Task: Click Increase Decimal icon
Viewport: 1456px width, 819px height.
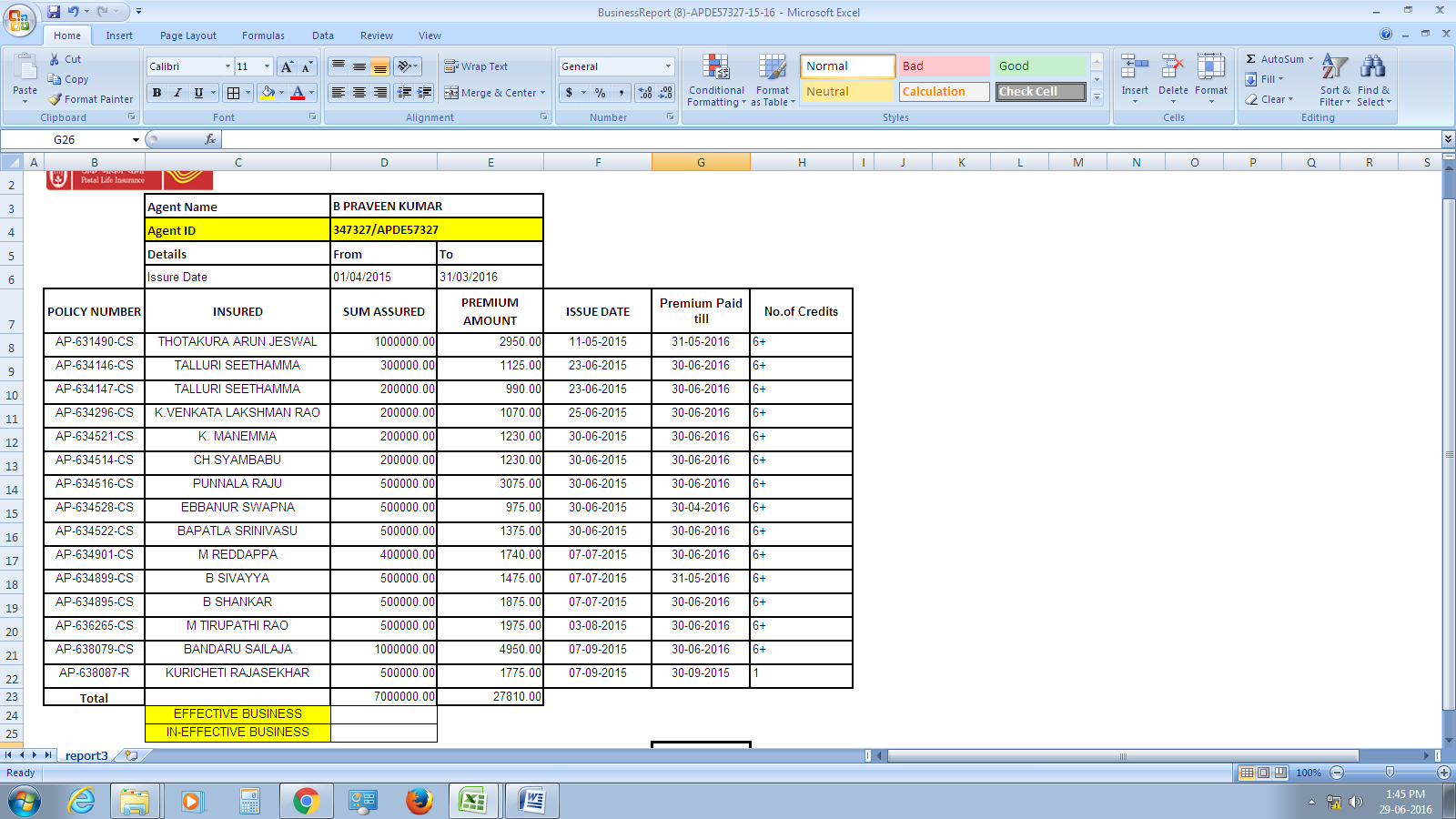Action: coord(645,93)
